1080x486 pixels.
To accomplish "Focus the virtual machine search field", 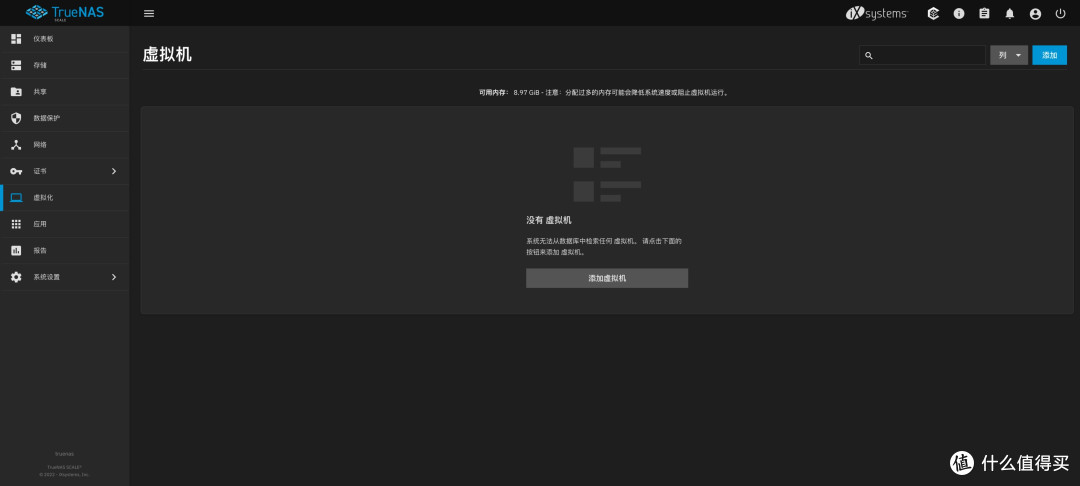I will click(922, 55).
